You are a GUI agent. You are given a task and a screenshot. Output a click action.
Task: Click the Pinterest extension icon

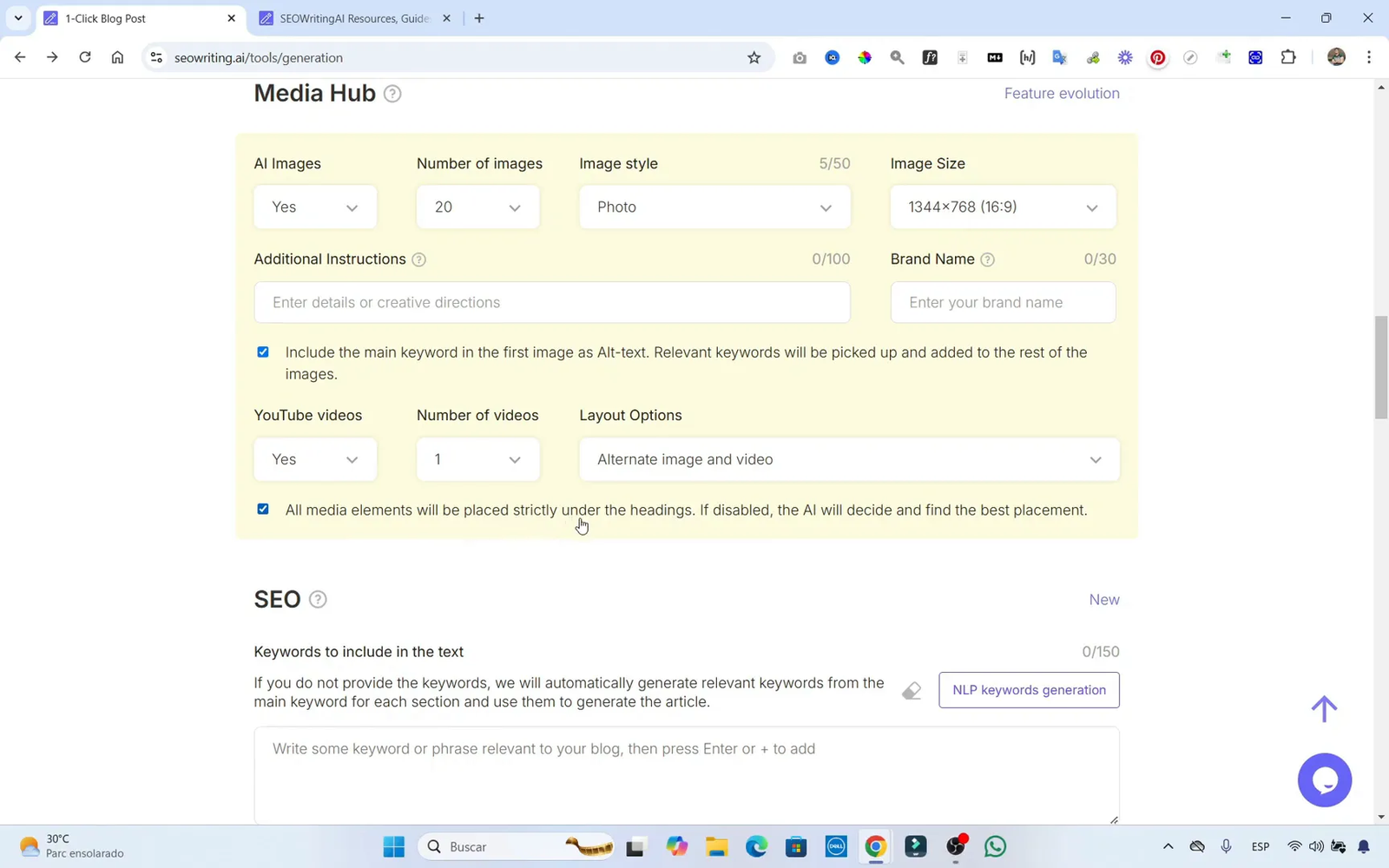[x=1157, y=57]
